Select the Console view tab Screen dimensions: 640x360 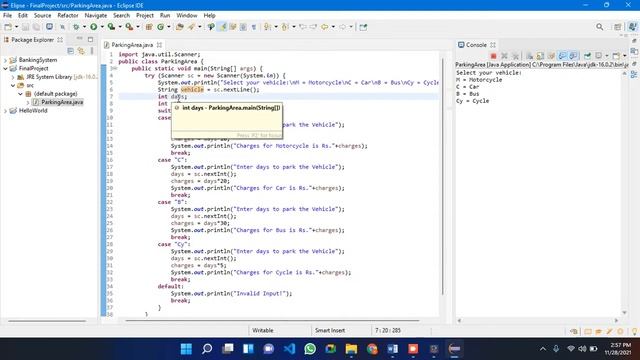476,45
